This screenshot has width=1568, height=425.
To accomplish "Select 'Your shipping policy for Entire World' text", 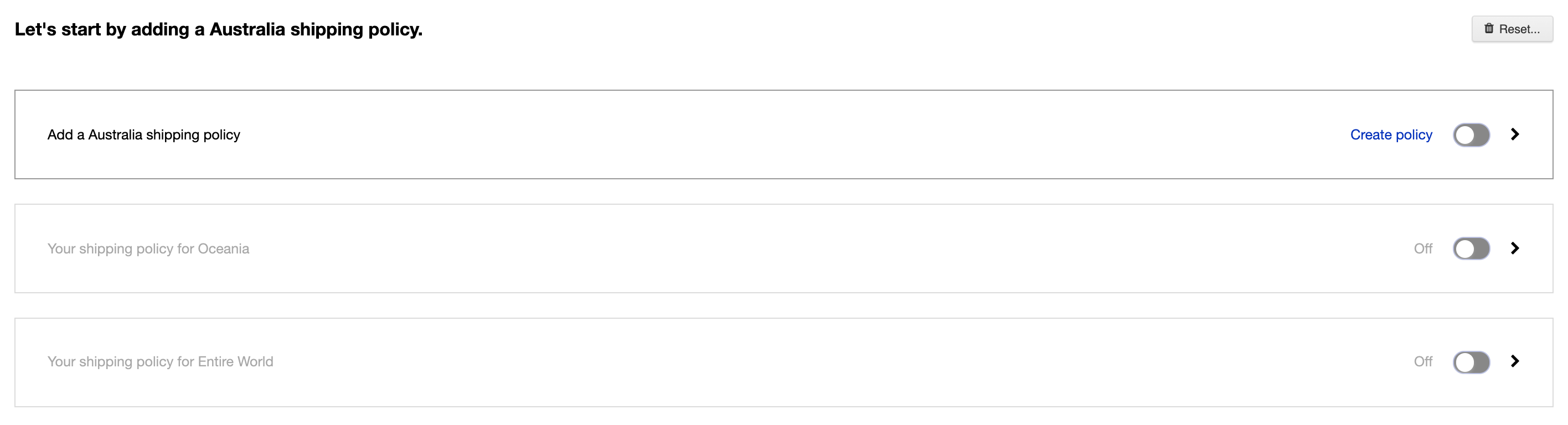I will pos(160,362).
